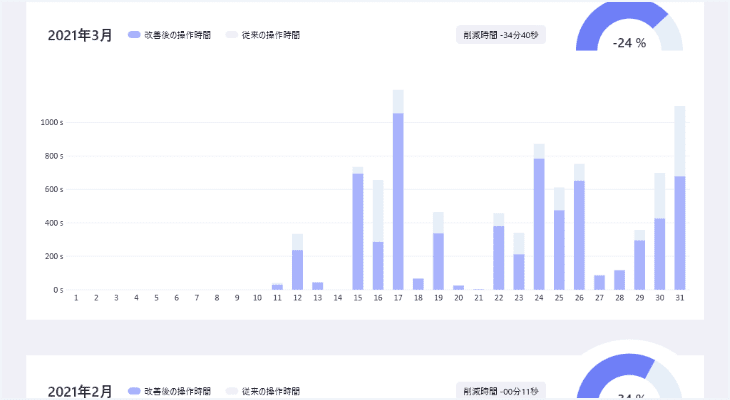Screen dimensions: 730x400
Task: Click the 600 s y-axis label
Action: coord(54,190)
